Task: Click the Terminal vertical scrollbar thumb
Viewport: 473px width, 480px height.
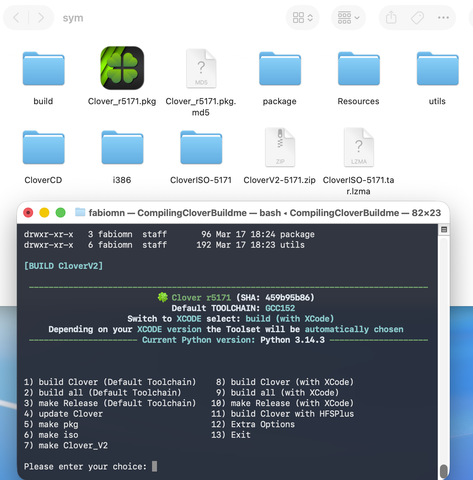Action: [x=444, y=471]
